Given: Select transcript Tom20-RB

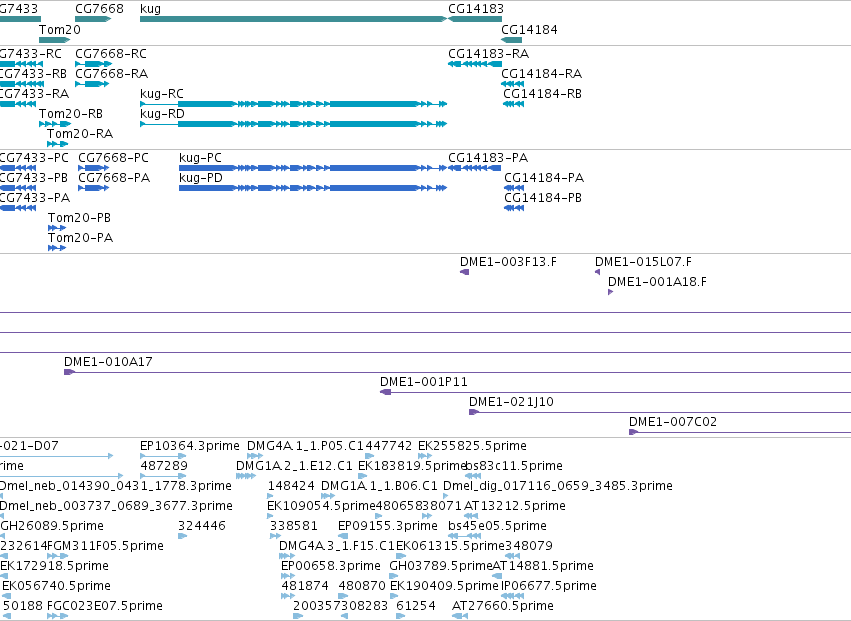Looking at the screenshot, I should point(55,124).
